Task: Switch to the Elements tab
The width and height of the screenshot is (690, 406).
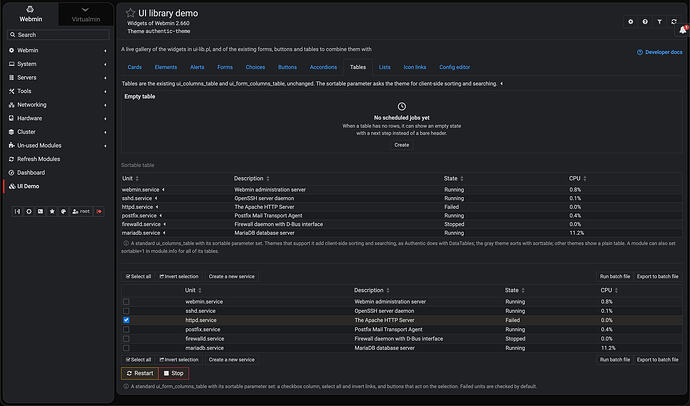Action: [166, 67]
